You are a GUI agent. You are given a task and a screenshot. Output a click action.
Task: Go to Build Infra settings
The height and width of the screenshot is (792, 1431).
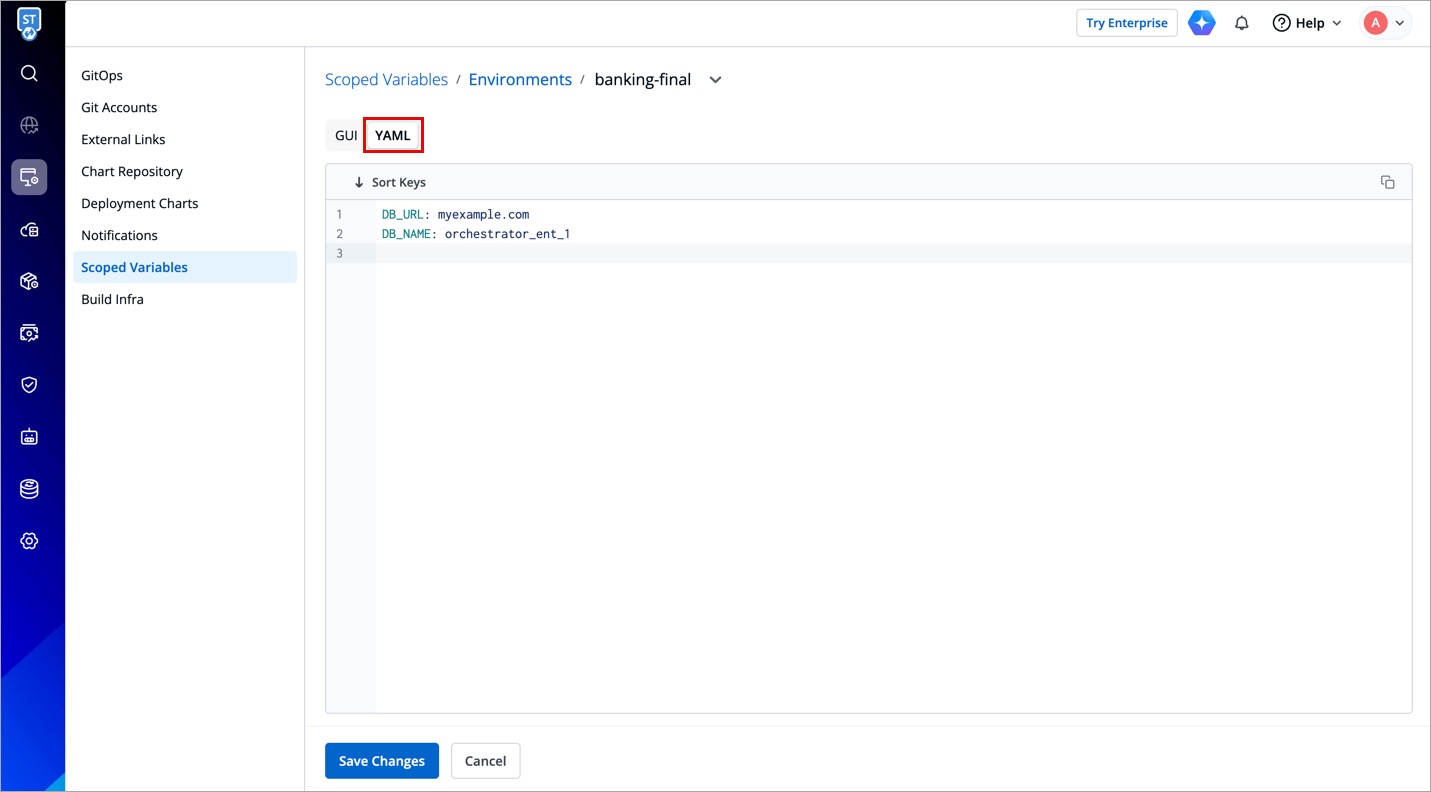112,299
